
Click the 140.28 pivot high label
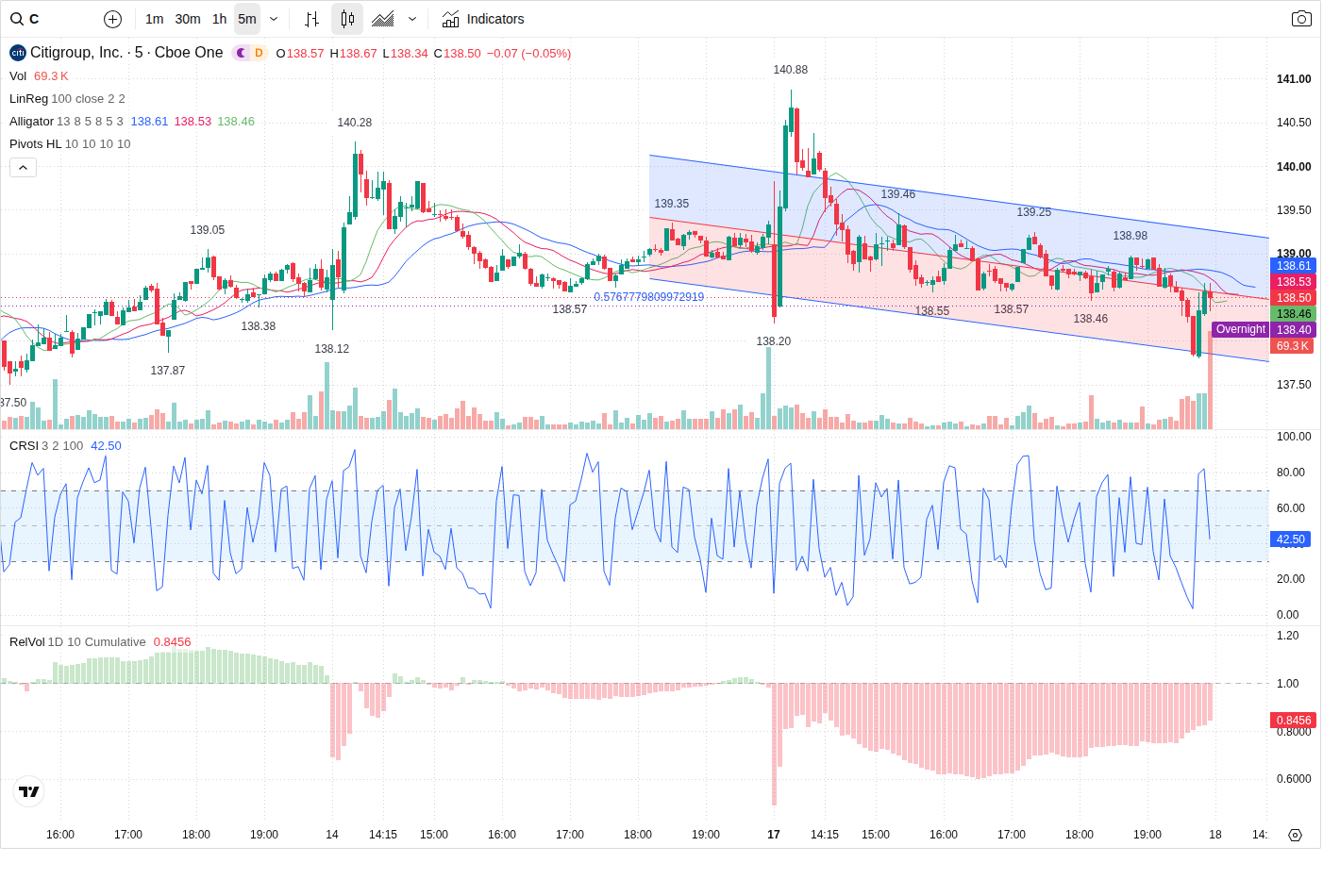(x=354, y=123)
